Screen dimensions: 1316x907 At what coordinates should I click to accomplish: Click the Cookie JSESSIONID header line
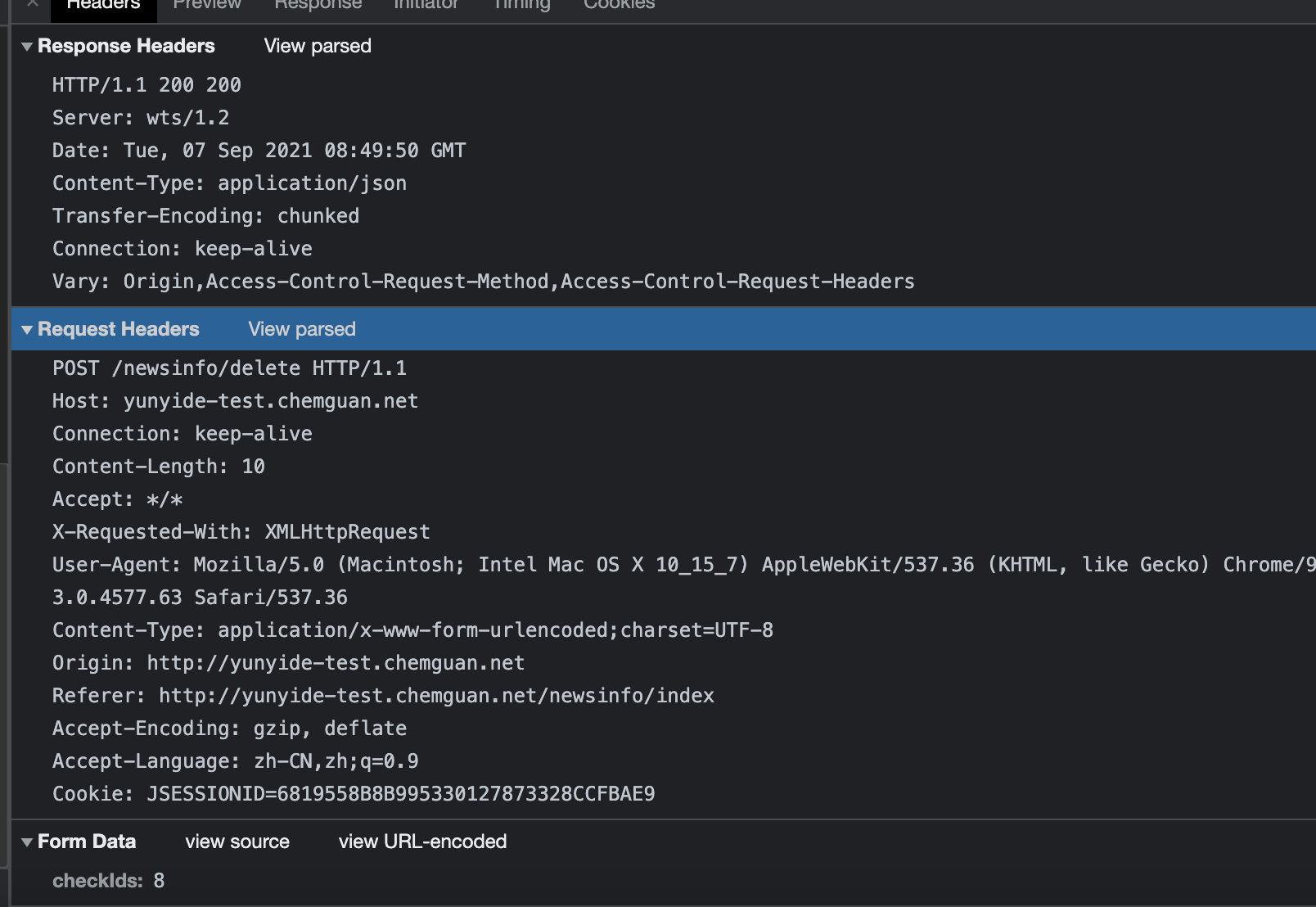pyautogui.click(x=354, y=794)
